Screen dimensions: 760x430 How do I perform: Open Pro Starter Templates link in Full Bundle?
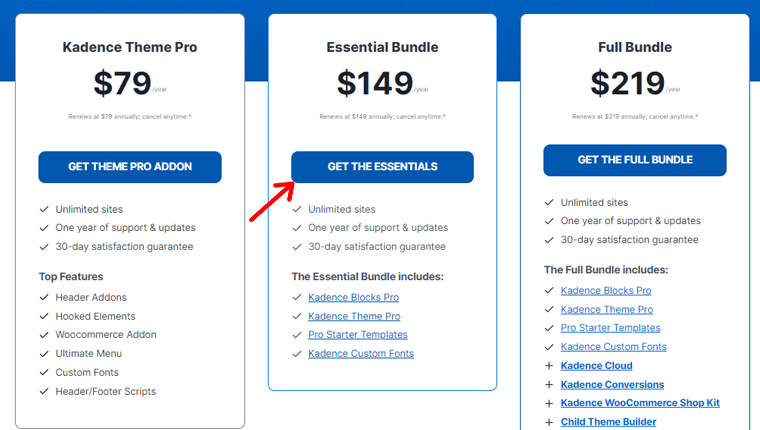pos(610,328)
